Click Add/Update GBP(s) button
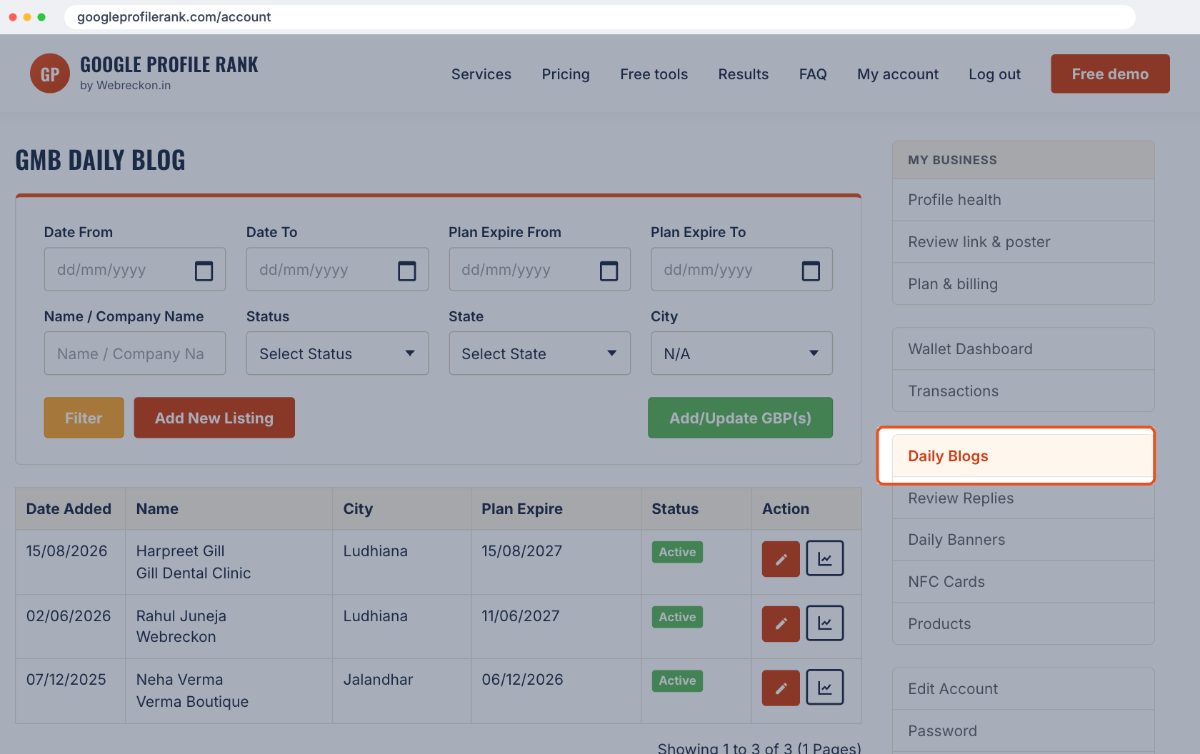 (740, 418)
